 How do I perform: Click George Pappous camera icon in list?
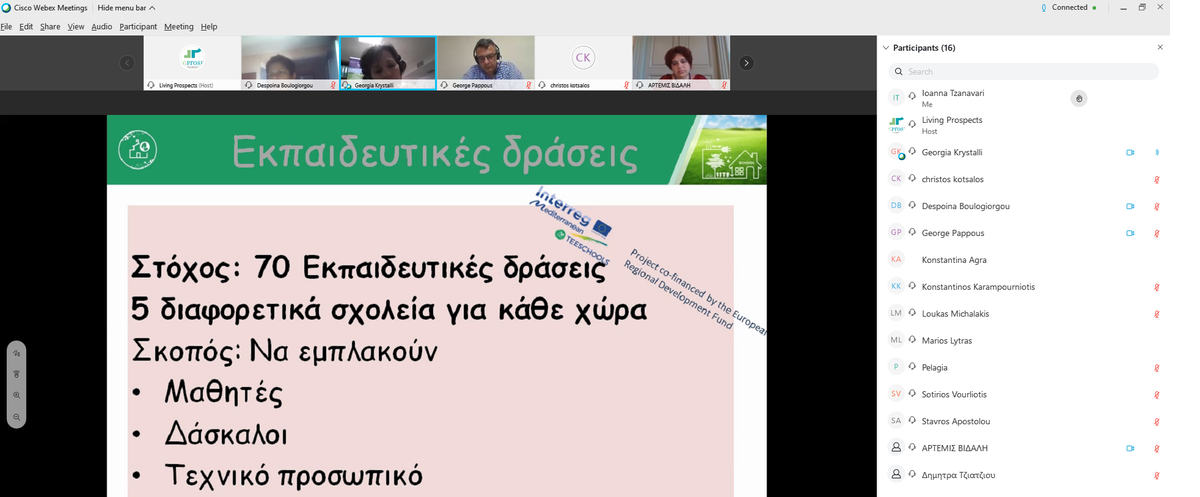coord(1130,233)
